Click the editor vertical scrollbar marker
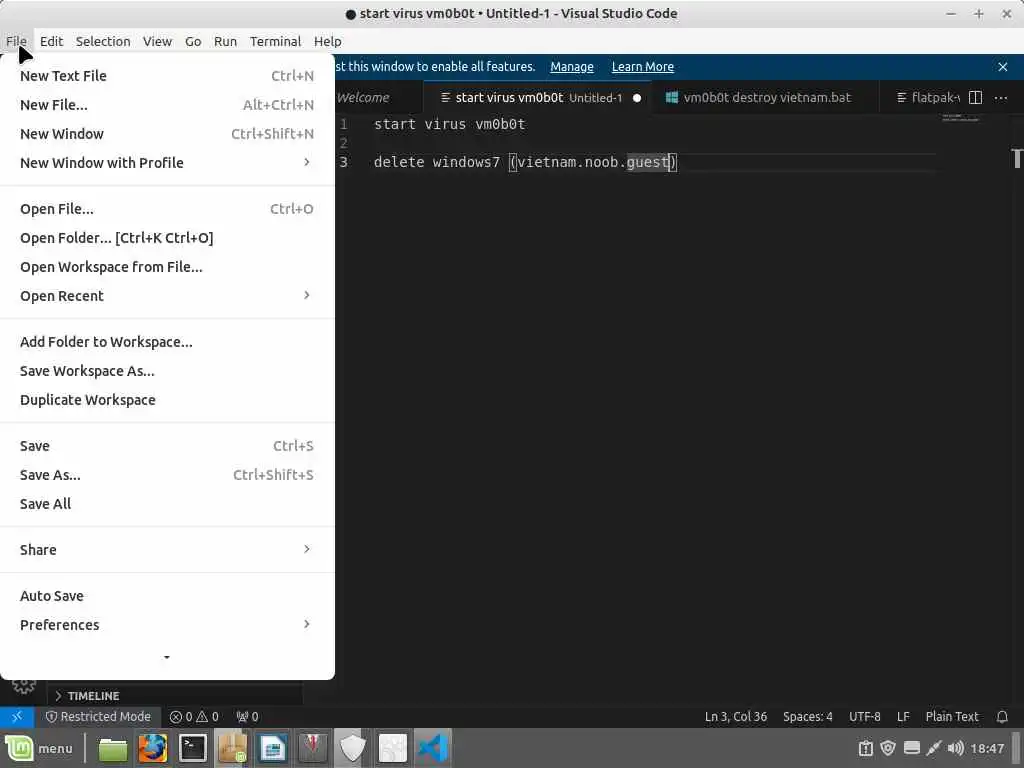Image resolution: width=1024 pixels, height=768 pixels. click(x=1017, y=158)
